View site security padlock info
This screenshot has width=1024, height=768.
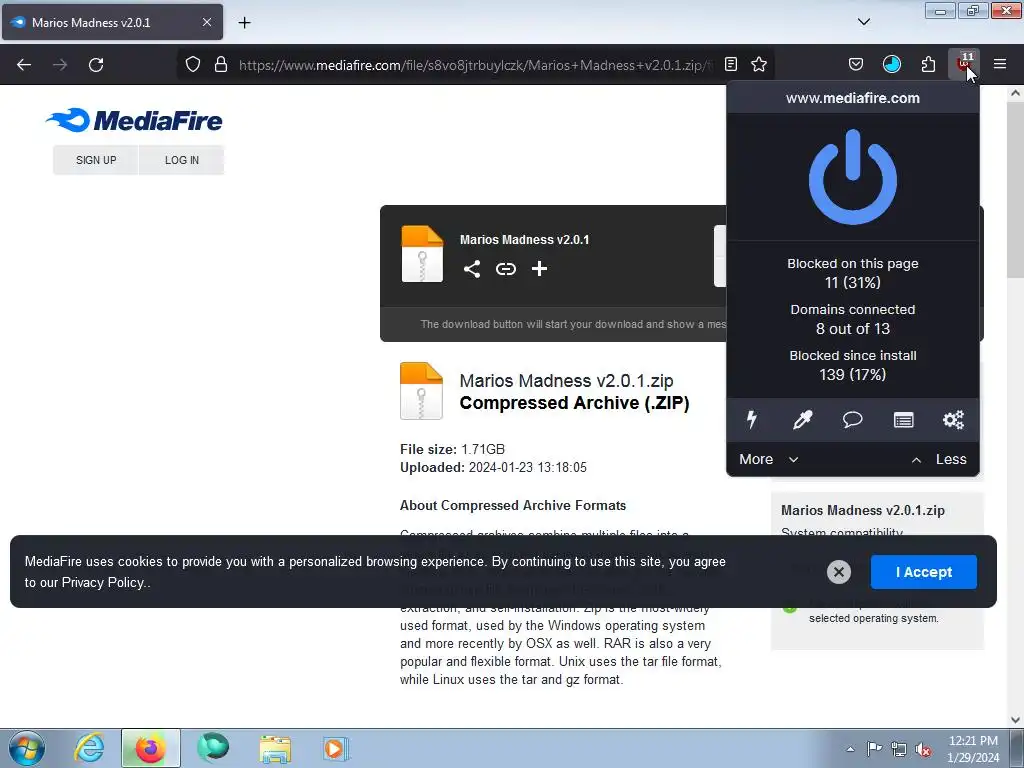pyautogui.click(x=221, y=64)
